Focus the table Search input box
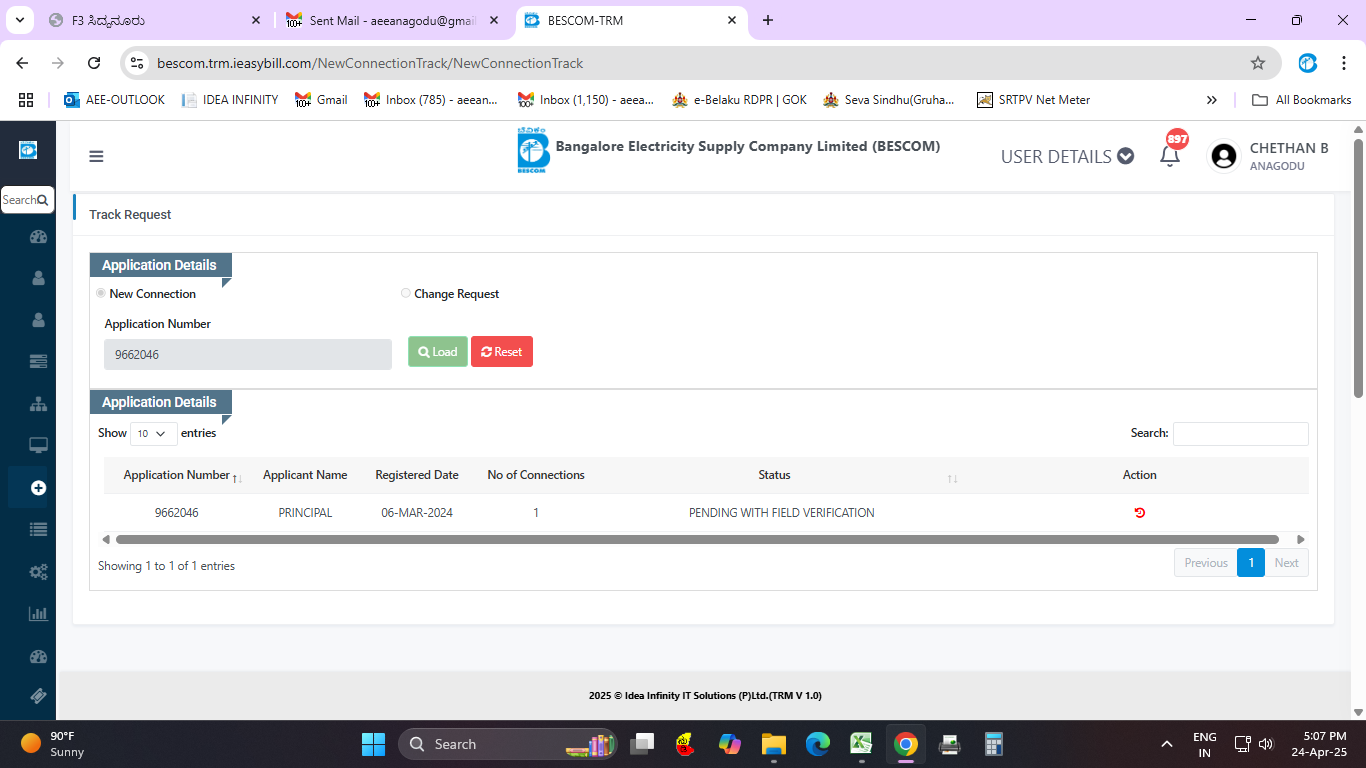This screenshot has width=1366, height=768. click(x=1240, y=434)
